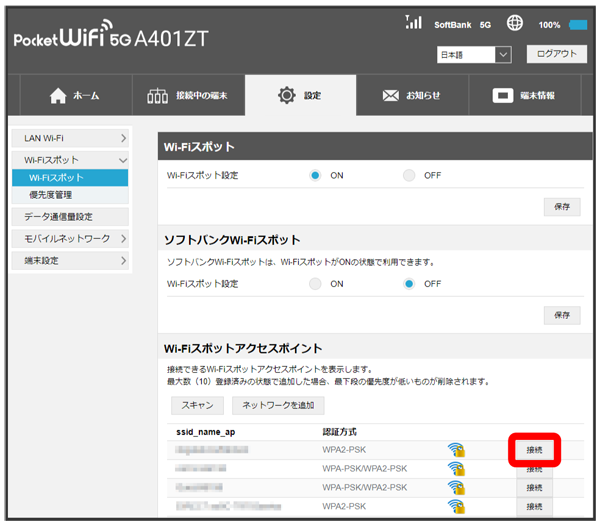Click the signal strength antenna icon

pos(413,22)
